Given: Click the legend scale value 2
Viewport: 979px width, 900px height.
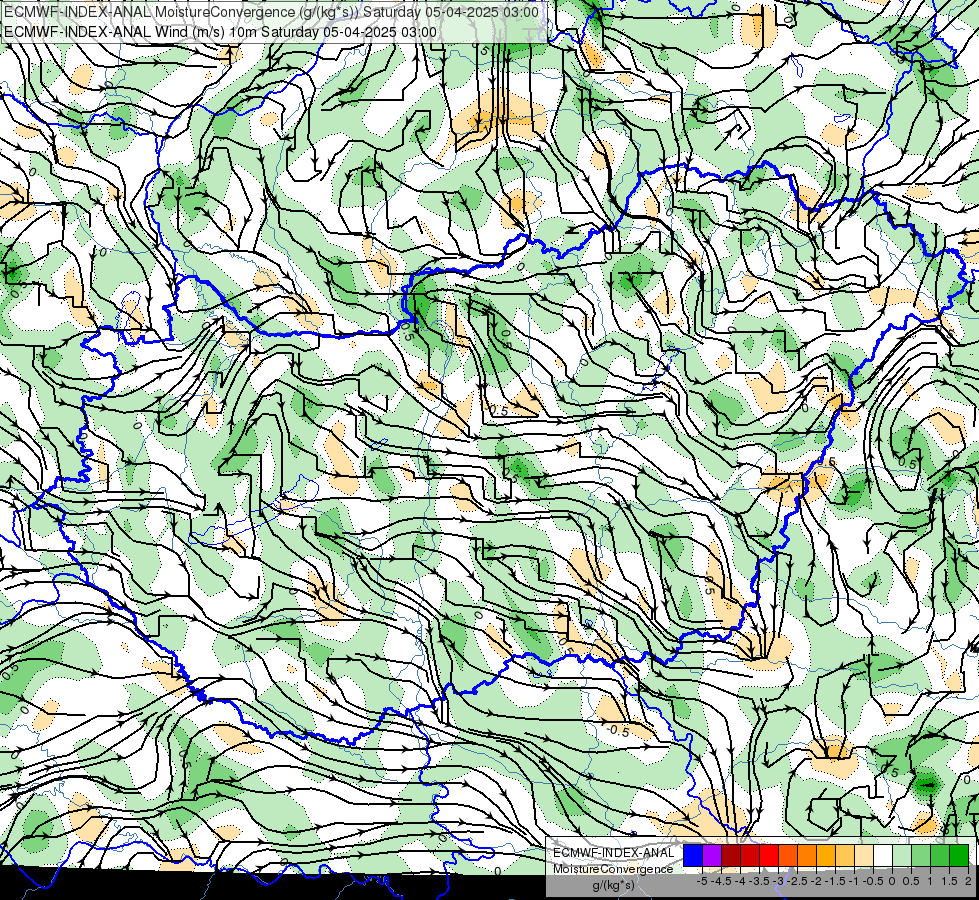Looking at the screenshot, I should (968, 881).
